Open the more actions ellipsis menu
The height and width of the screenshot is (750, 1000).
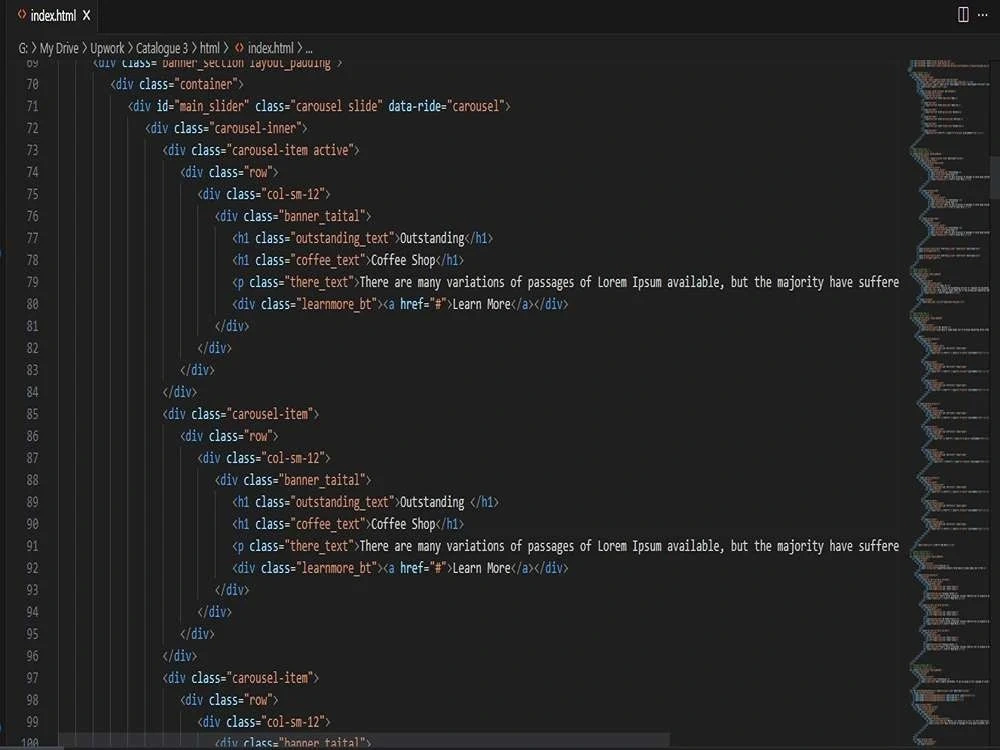[x=983, y=15]
